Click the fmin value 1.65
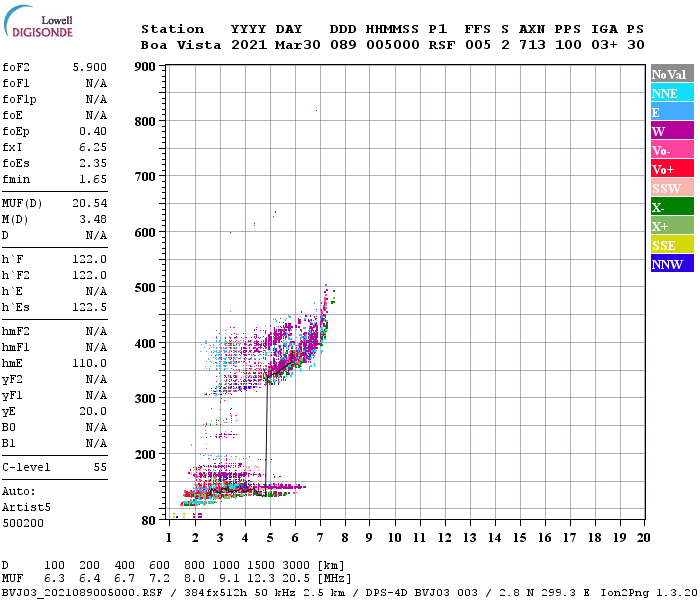Image resolution: width=700 pixels, height=600 pixels. (93, 179)
